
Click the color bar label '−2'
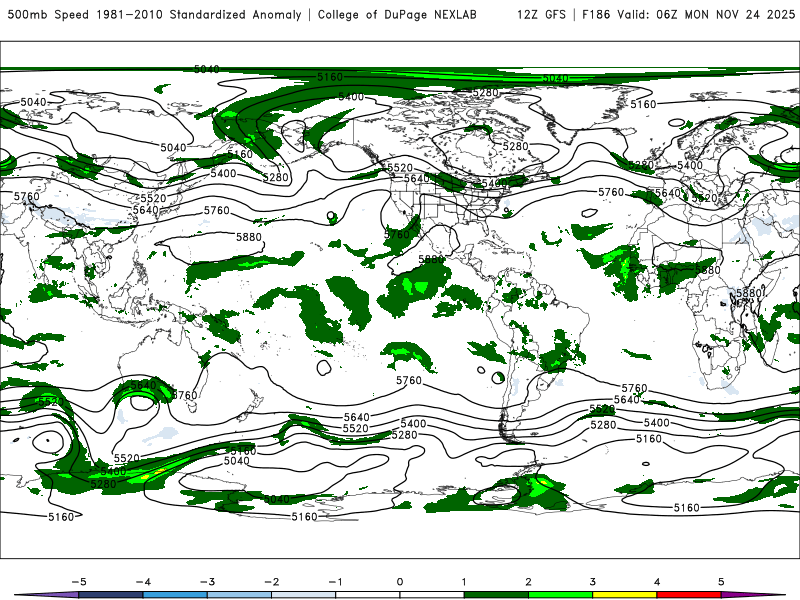[271, 582]
